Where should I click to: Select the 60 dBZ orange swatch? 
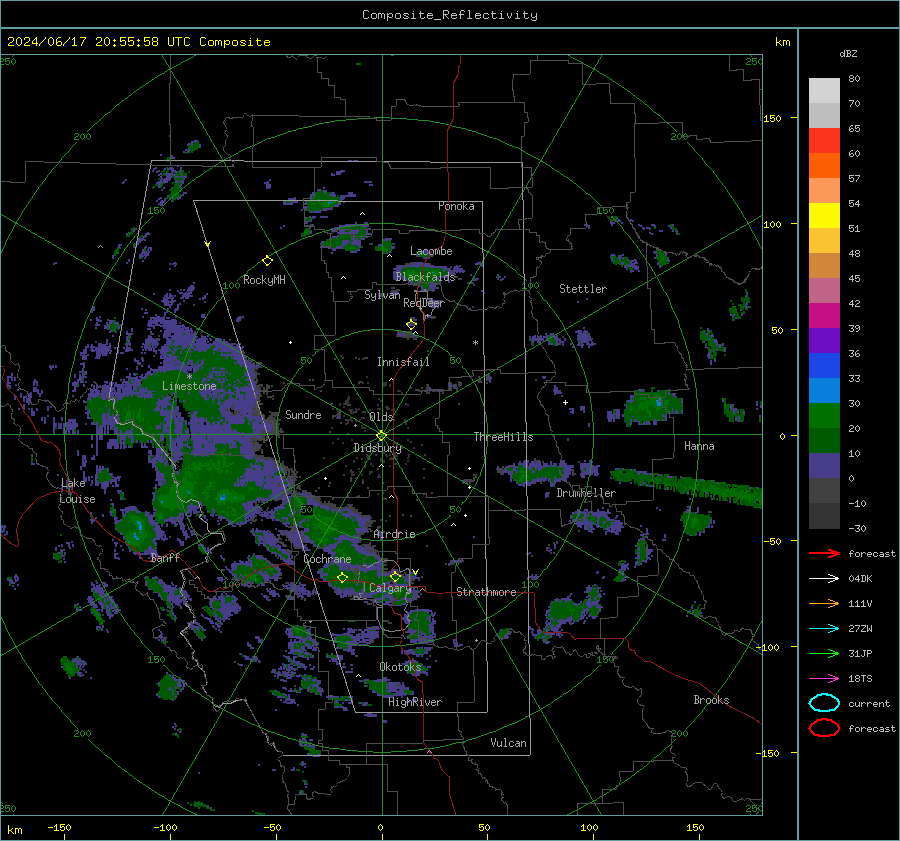824,165
